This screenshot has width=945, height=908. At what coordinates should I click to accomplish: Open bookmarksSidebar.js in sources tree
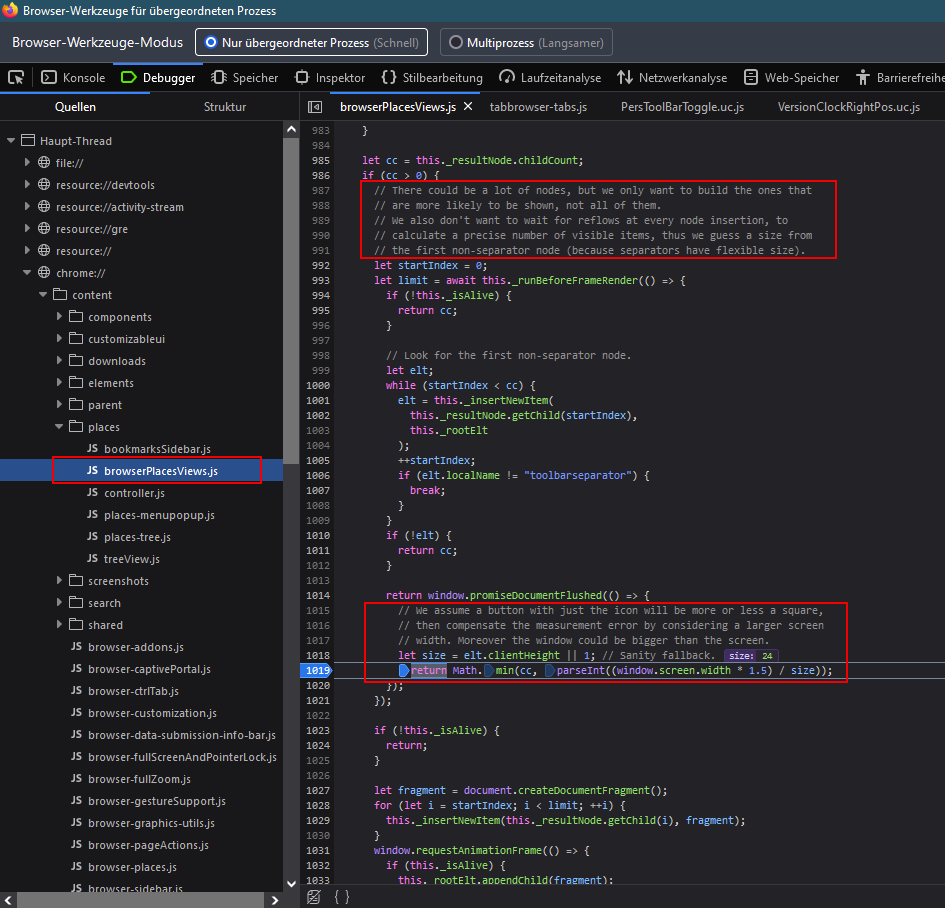[157, 449]
